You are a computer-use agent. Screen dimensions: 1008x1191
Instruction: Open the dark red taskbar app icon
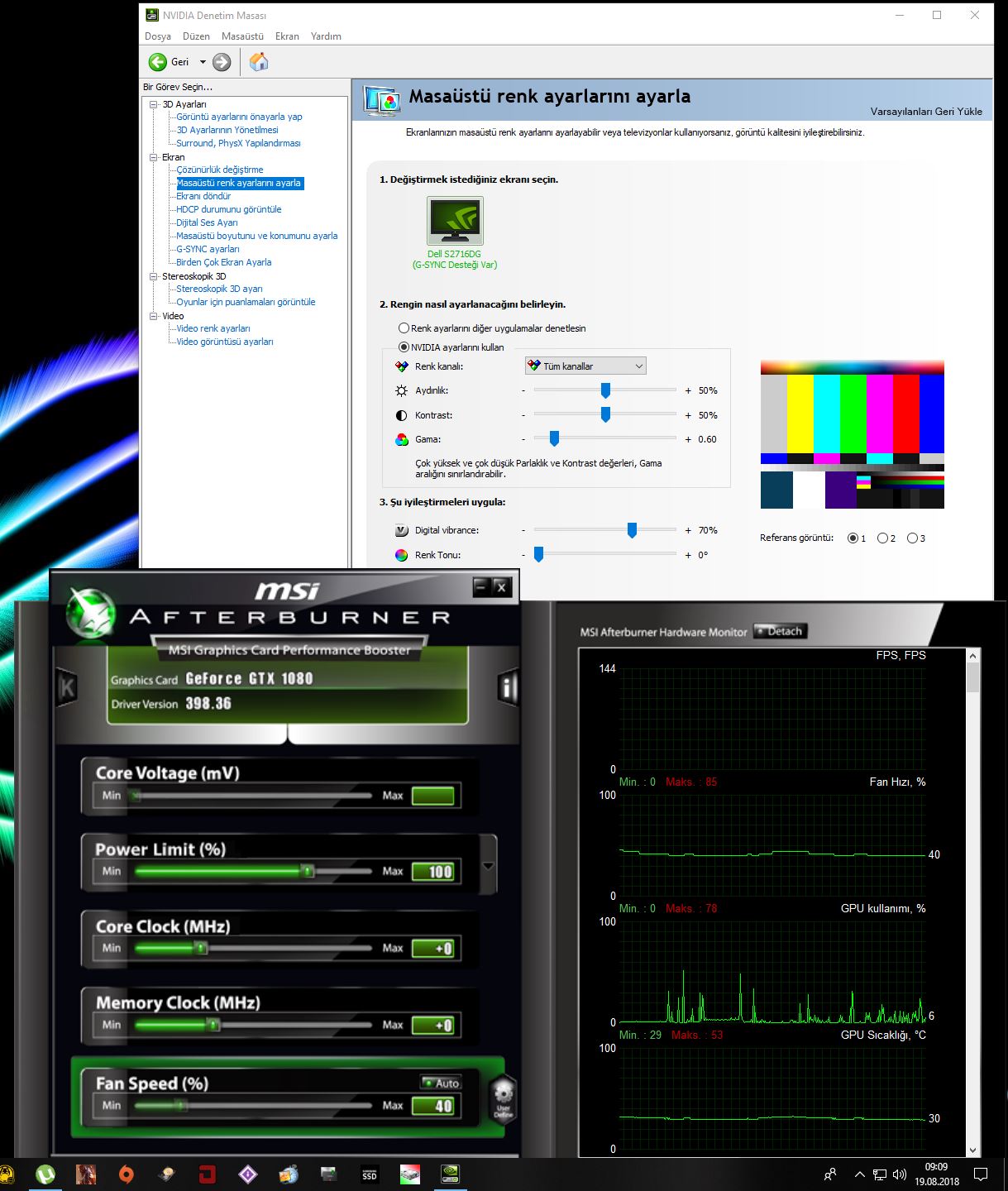tap(208, 1174)
